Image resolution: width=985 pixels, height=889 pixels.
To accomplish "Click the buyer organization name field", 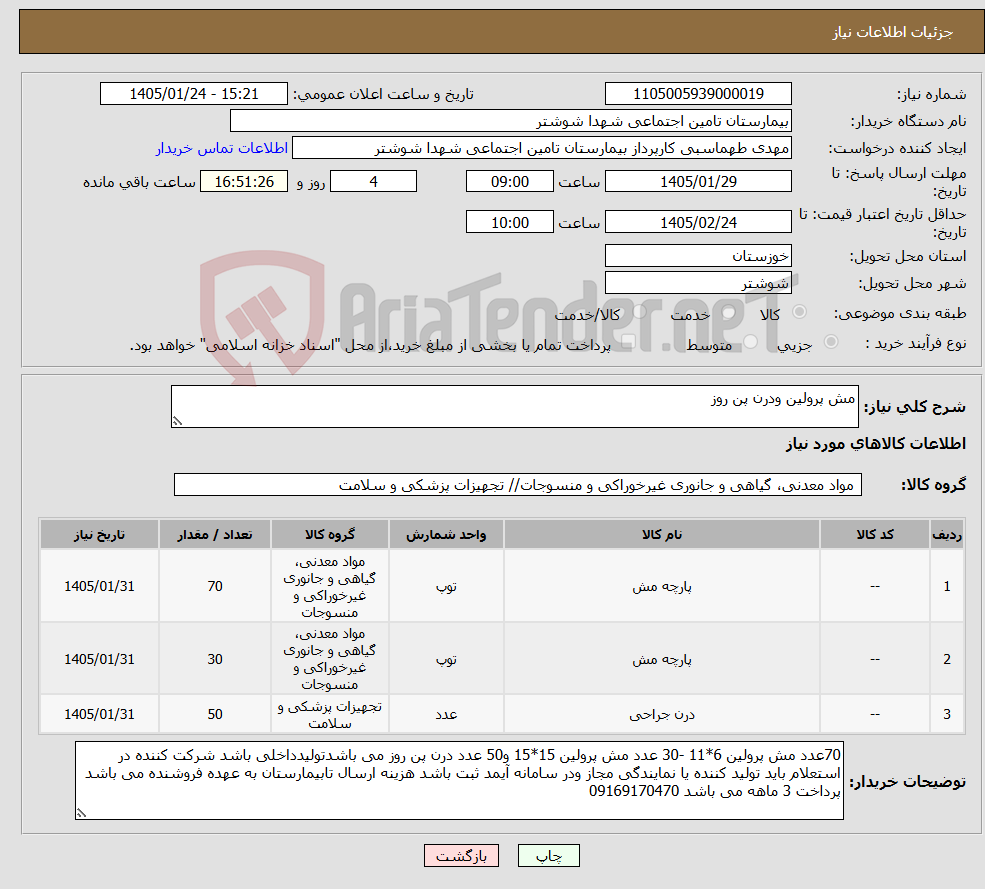I will (x=511, y=121).
